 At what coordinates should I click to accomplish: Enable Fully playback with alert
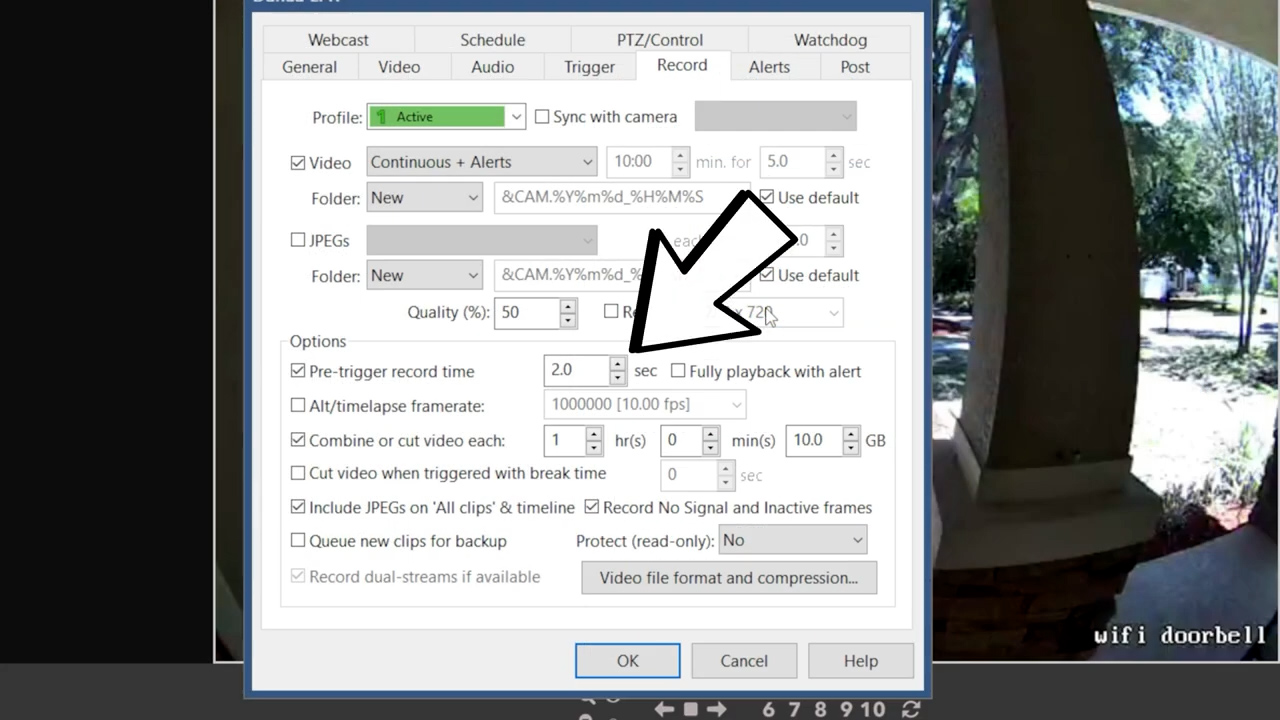pos(678,371)
